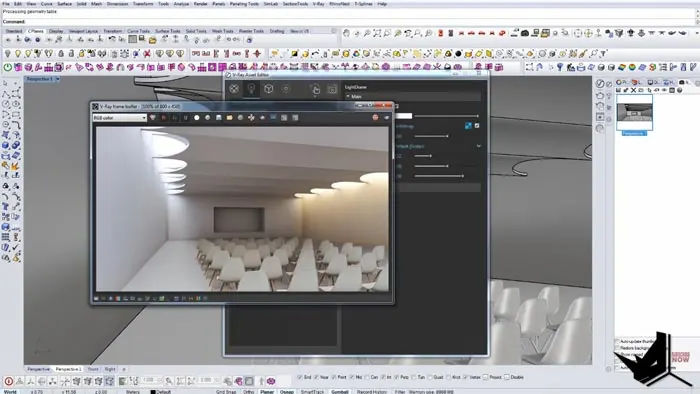Open the Lights tab in V-Ray Asset Editor
The image size is (700, 394).
point(251,89)
